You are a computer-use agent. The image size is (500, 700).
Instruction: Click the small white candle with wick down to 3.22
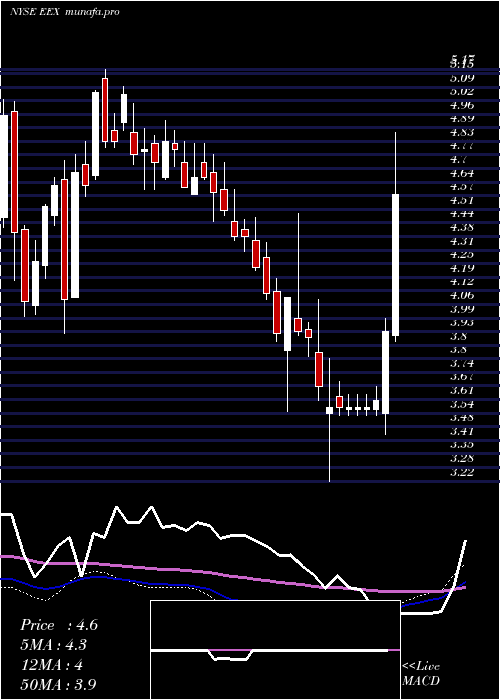pos(329,410)
